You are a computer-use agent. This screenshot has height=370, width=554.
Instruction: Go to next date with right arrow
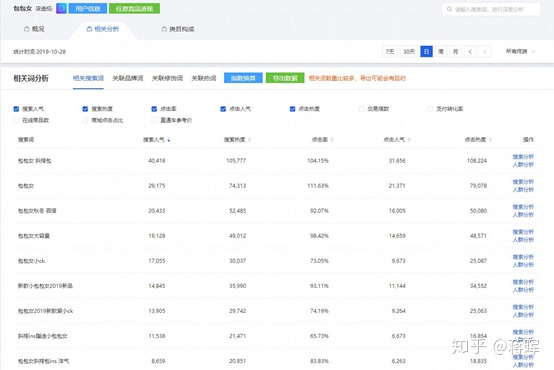[x=484, y=52]
